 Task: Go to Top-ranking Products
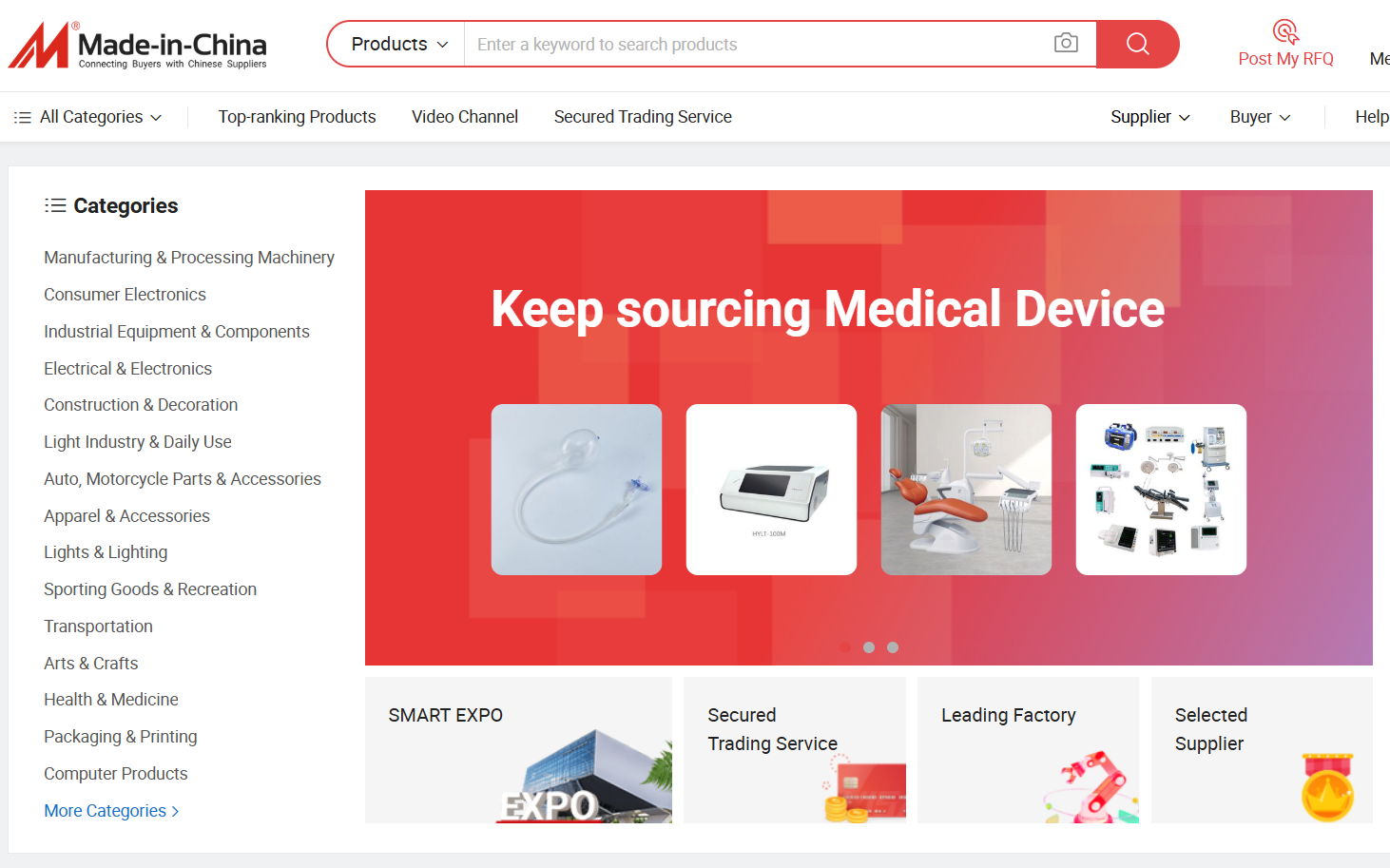coord(298,117)
